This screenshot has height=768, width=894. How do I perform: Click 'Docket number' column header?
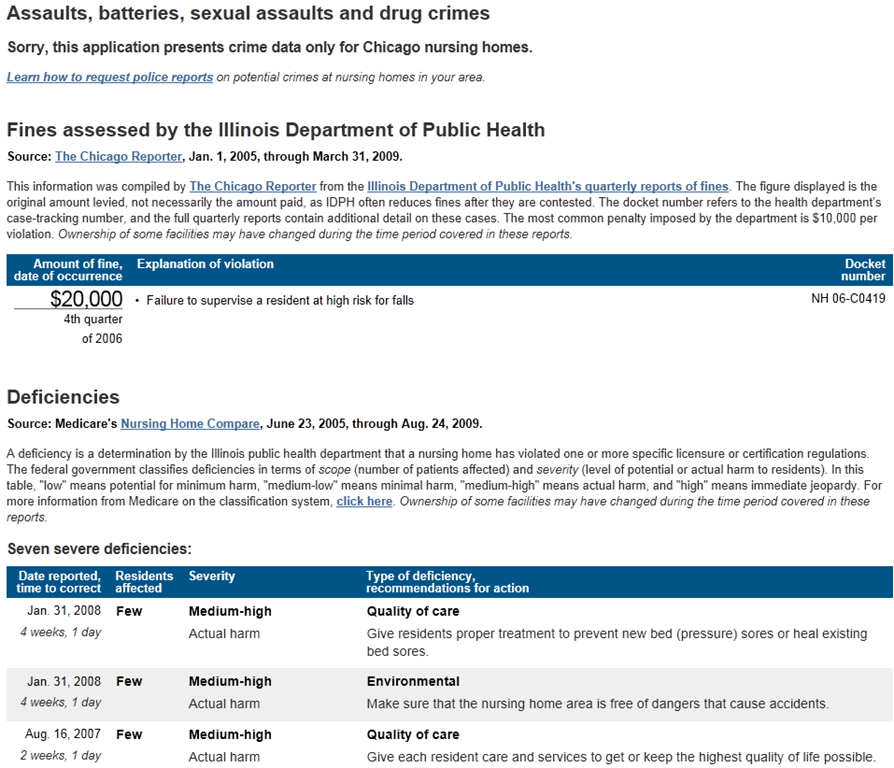pyautogui.click(x=863, y=270)
